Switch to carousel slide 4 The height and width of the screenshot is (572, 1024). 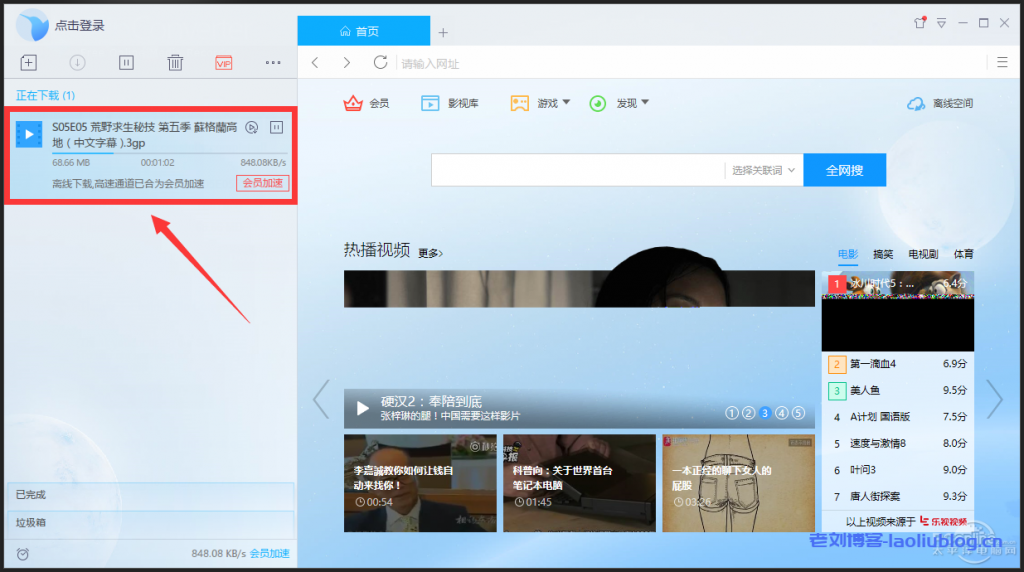(x=781, y=413)
